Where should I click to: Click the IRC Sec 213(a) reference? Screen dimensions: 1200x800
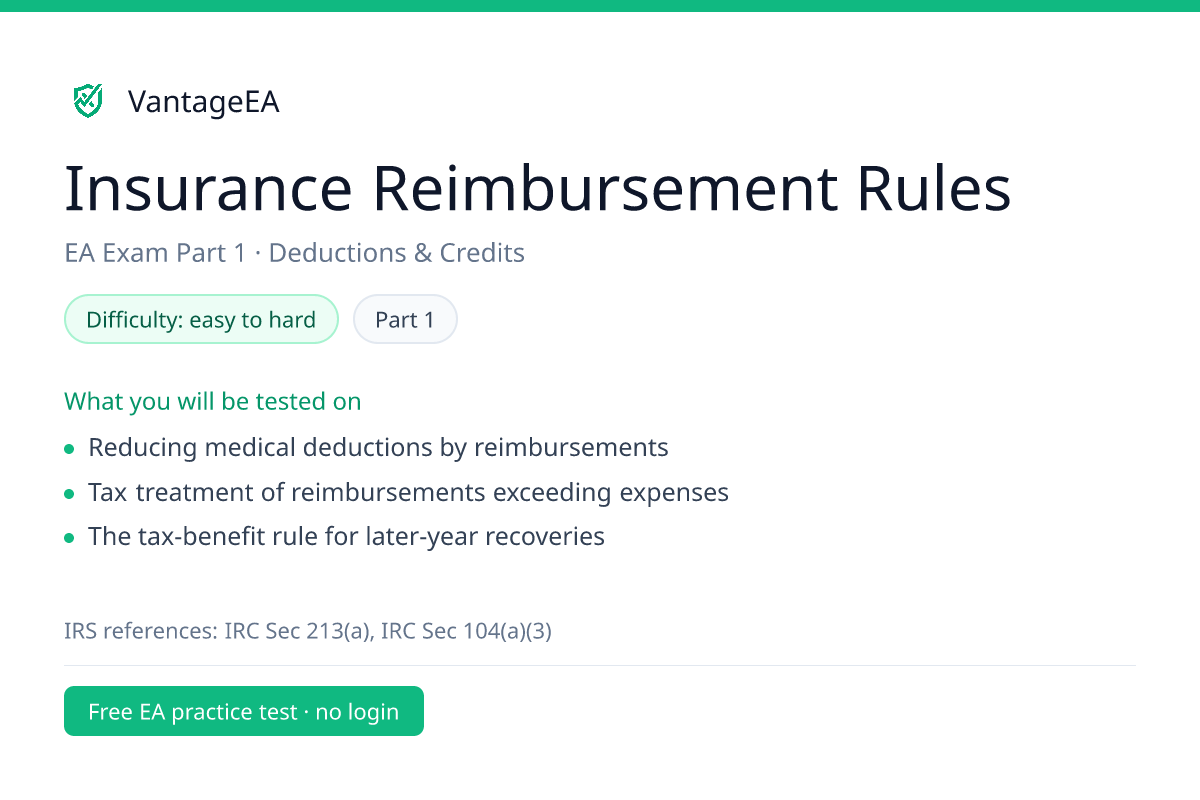297,631
